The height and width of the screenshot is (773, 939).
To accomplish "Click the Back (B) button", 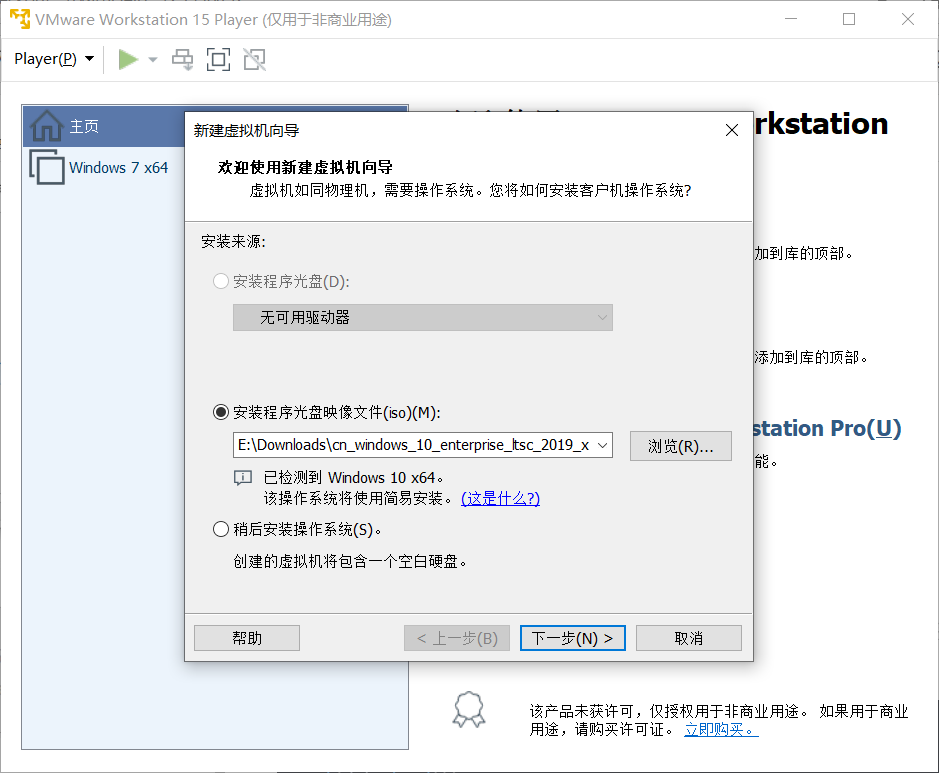I will 457,638.
